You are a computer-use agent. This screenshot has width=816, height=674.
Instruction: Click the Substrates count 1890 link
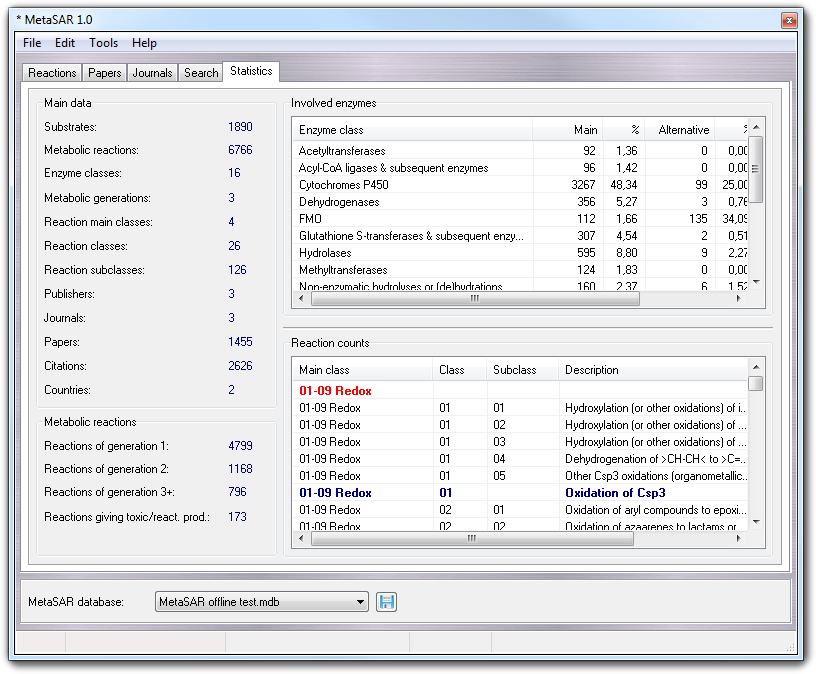[x=240, y=127]
